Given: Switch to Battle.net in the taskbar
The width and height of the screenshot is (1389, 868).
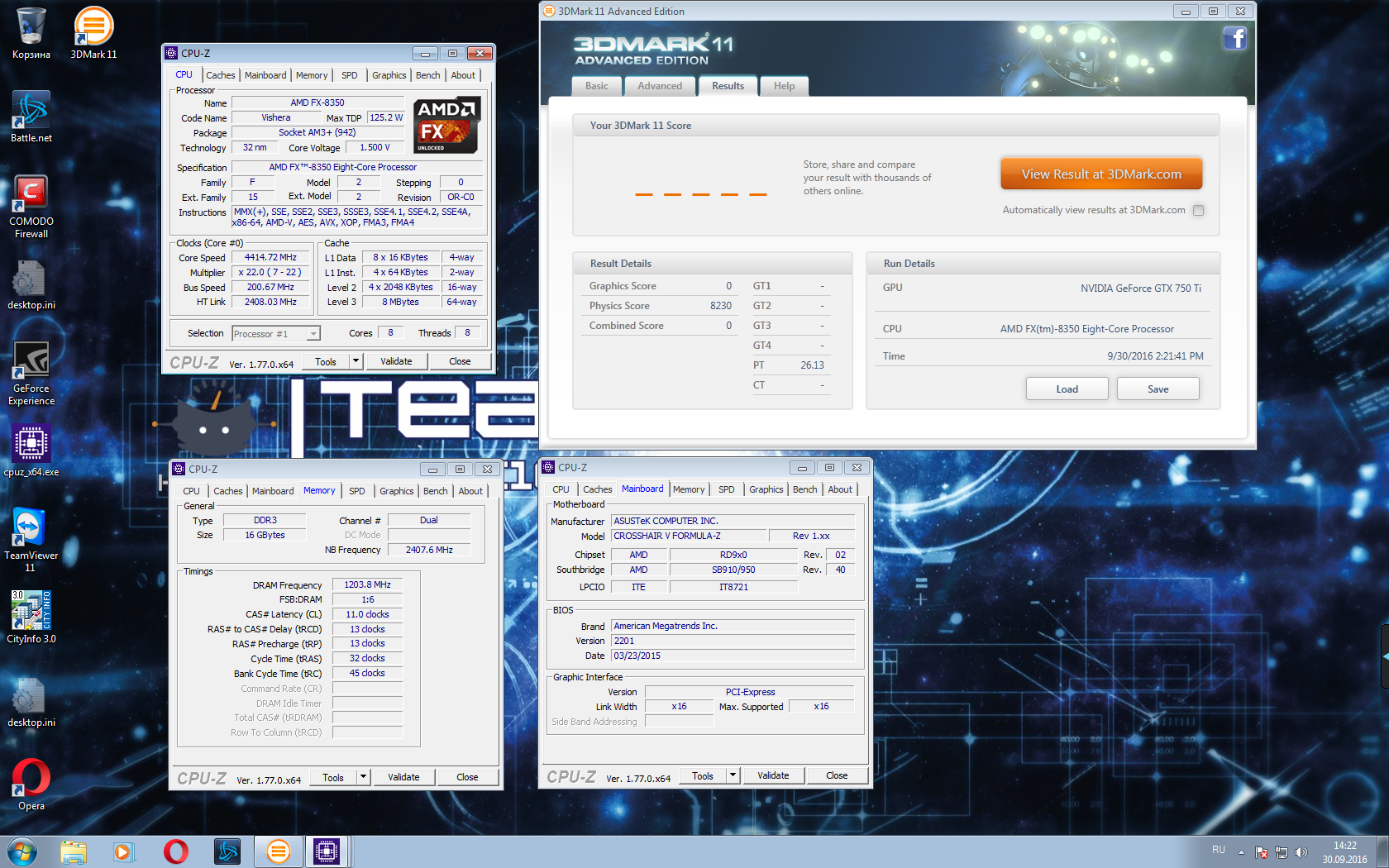Looking at the screenshot, I should (x=227, y=851).
